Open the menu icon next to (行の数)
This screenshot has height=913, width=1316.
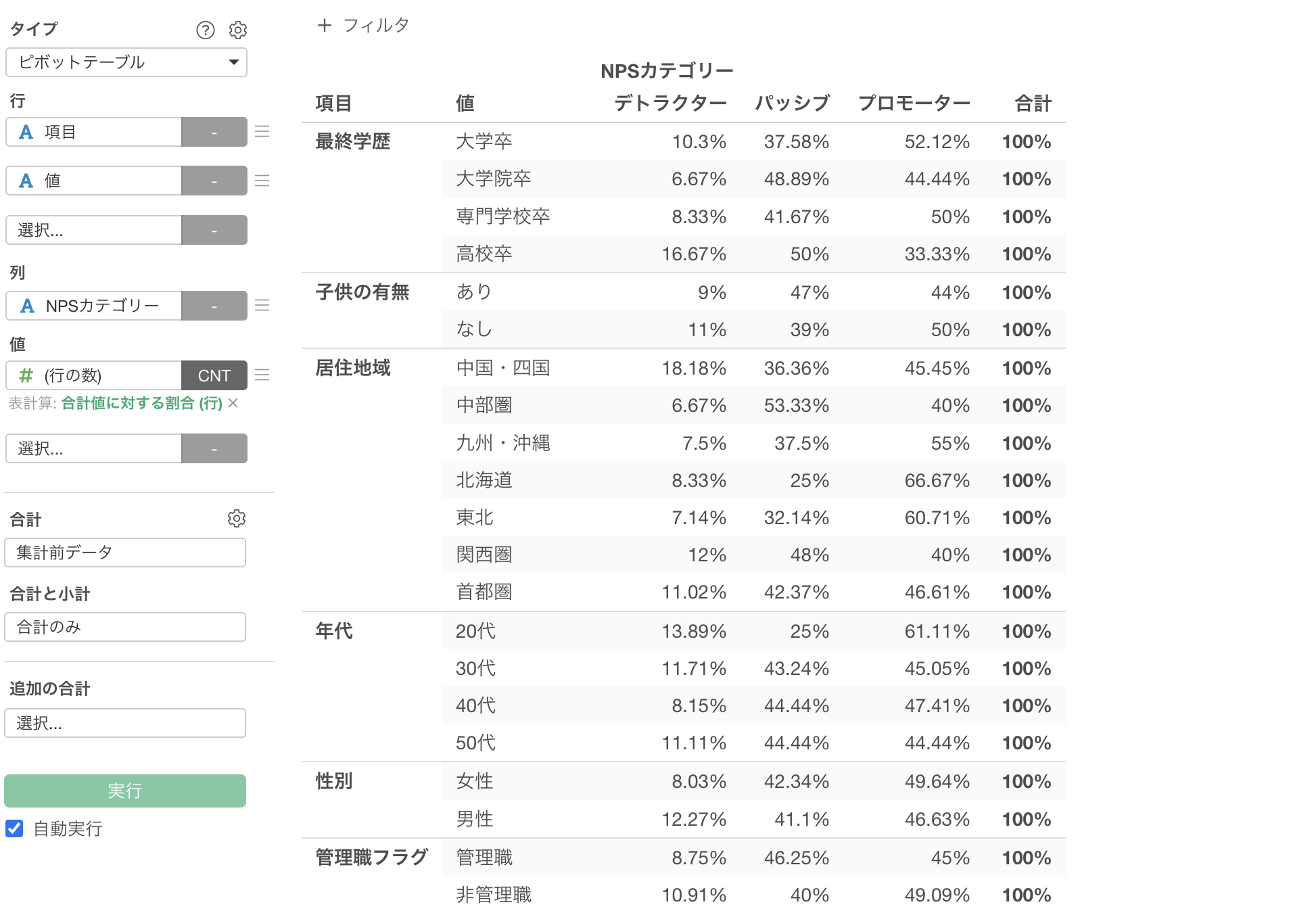pos(262,375)
